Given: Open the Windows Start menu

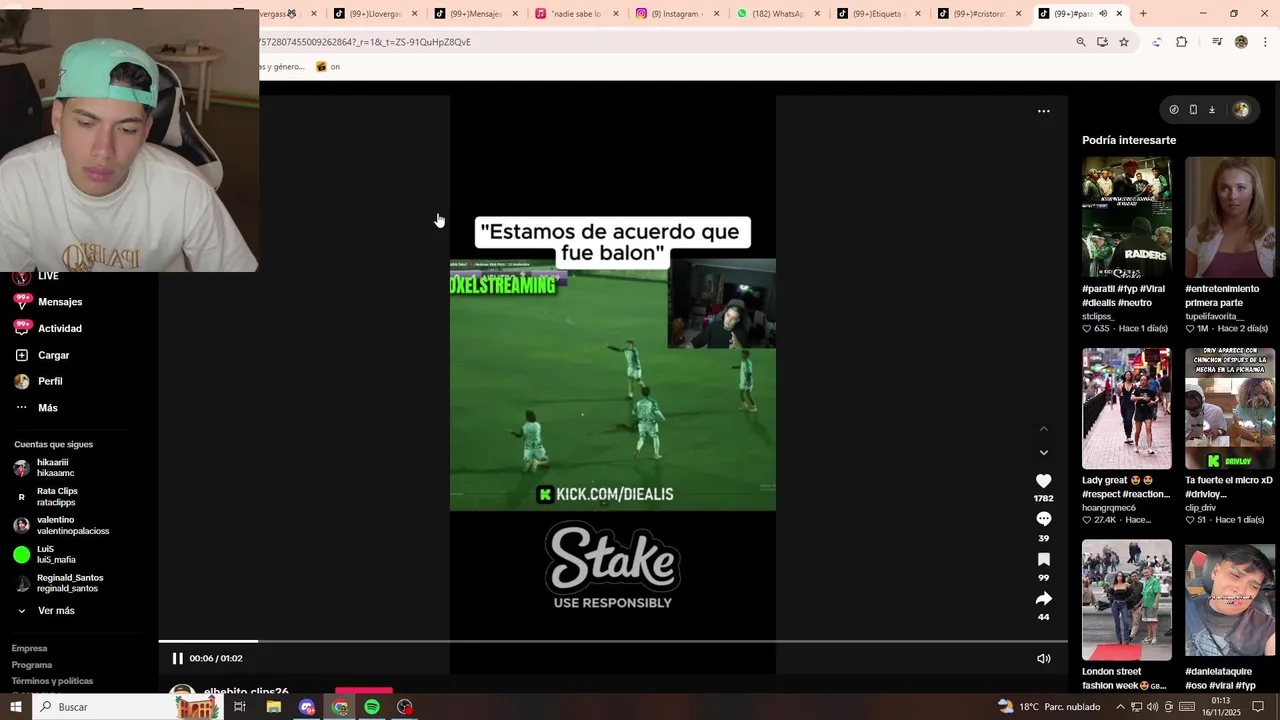Looking at the screenshot, I should tap(15, 707).
